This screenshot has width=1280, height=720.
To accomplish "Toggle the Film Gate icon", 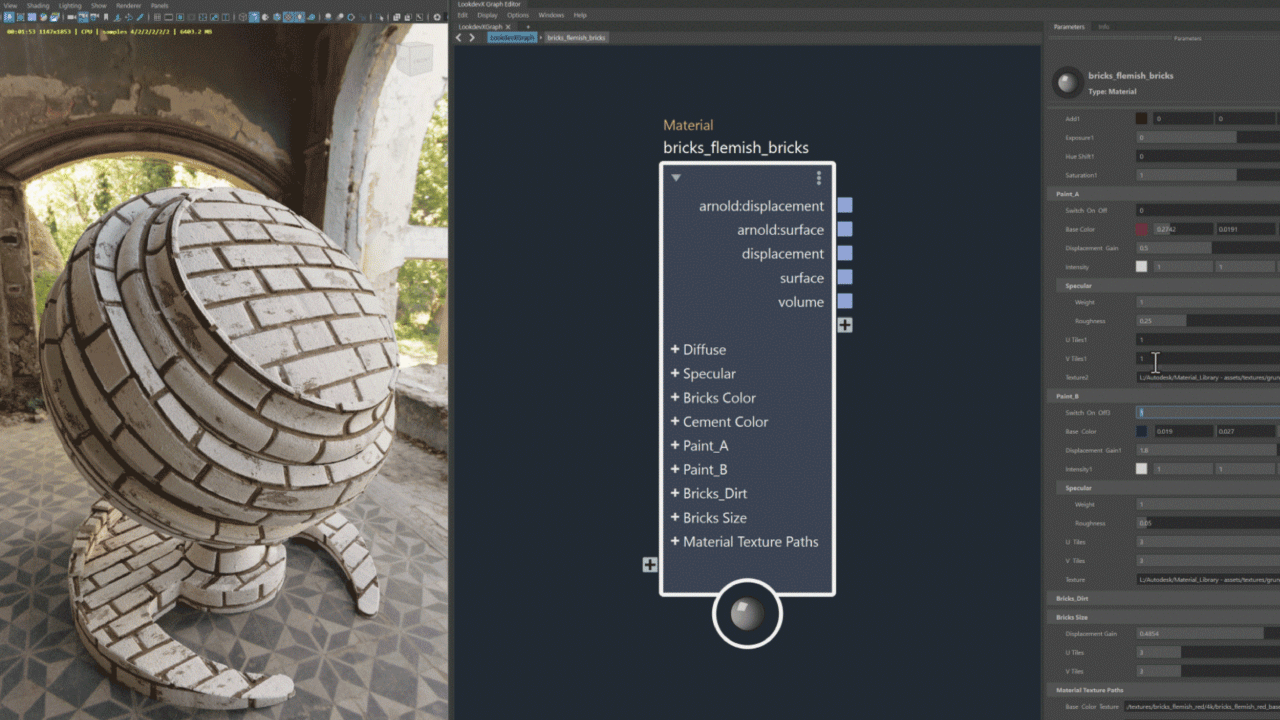I will 169,17.
